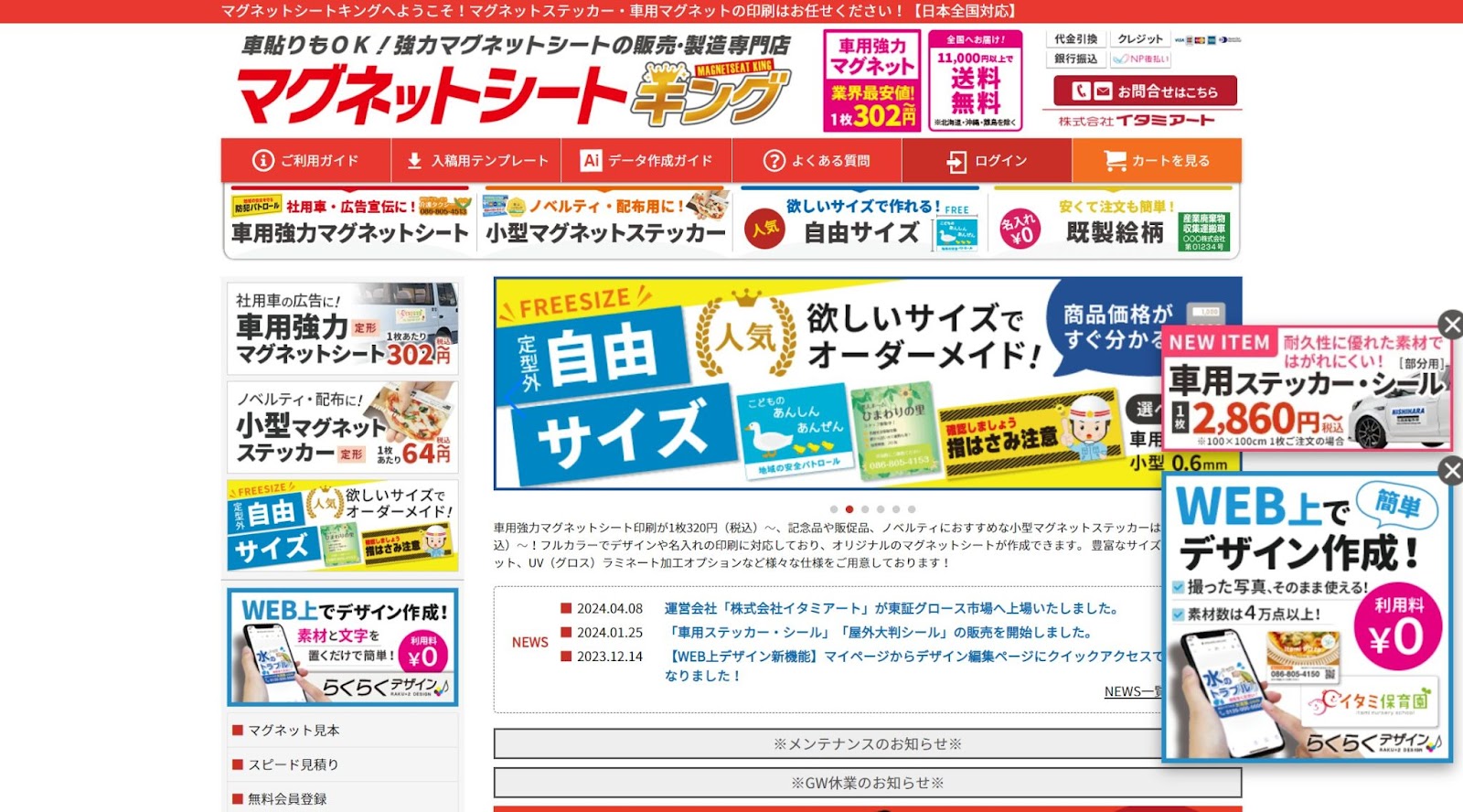Click the 人気 badge on 自由サイズ tab
This screenshot has height=812, width=1463.
pos(766,229)
